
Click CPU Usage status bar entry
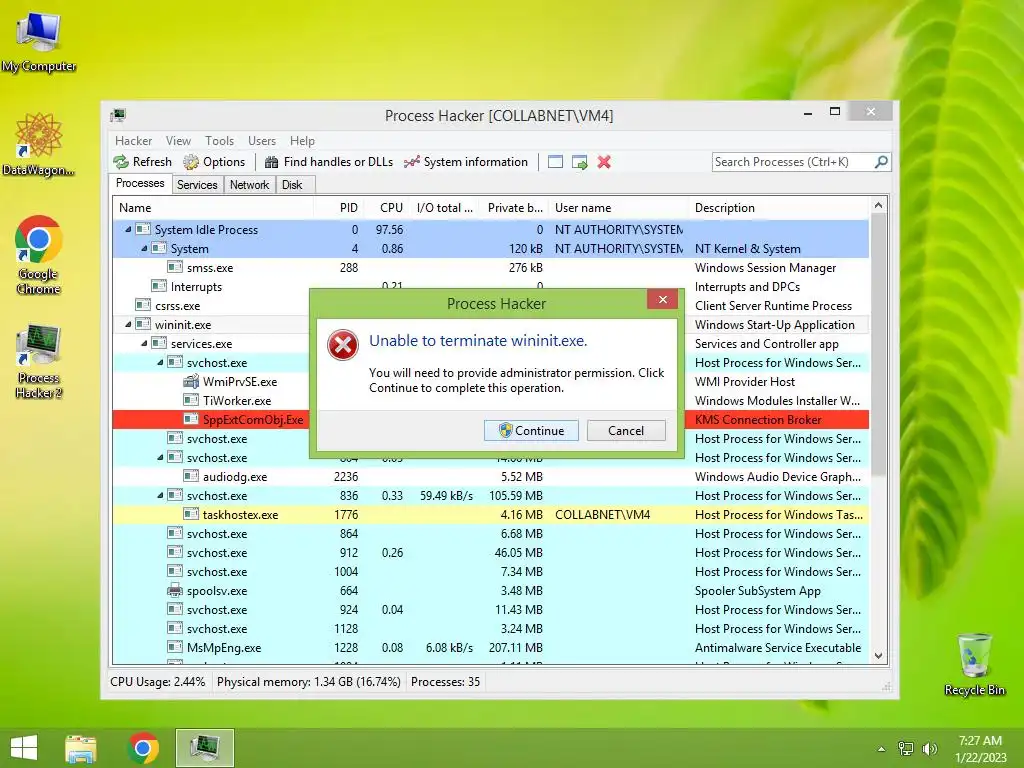[157, 682]
